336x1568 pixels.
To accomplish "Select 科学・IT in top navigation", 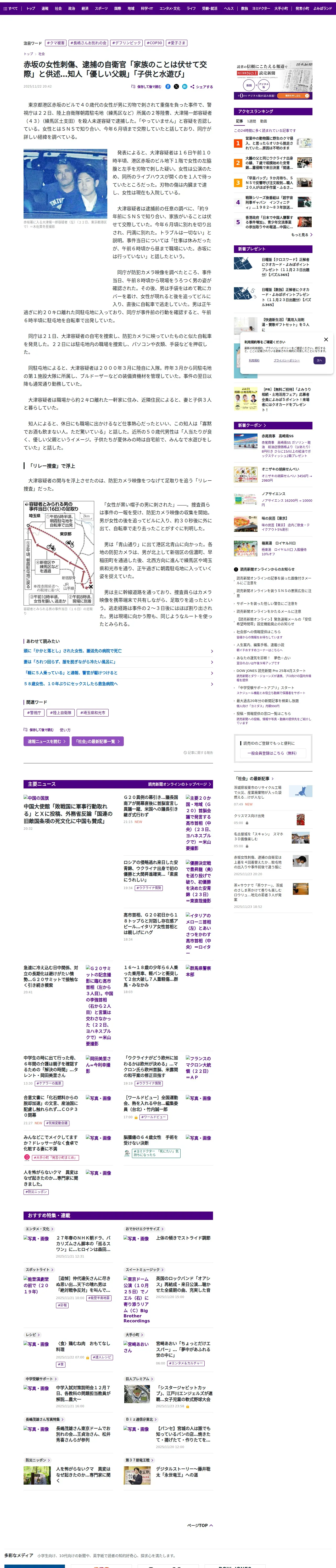I will point(147,9).
